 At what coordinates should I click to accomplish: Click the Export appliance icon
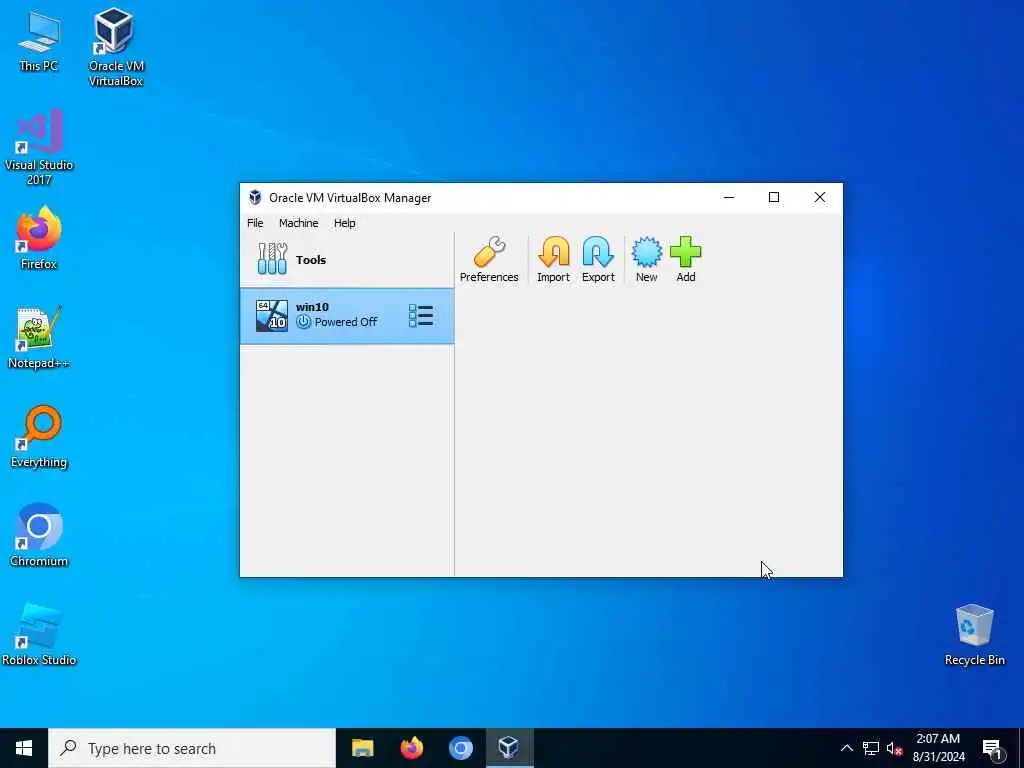coord(598,260)
